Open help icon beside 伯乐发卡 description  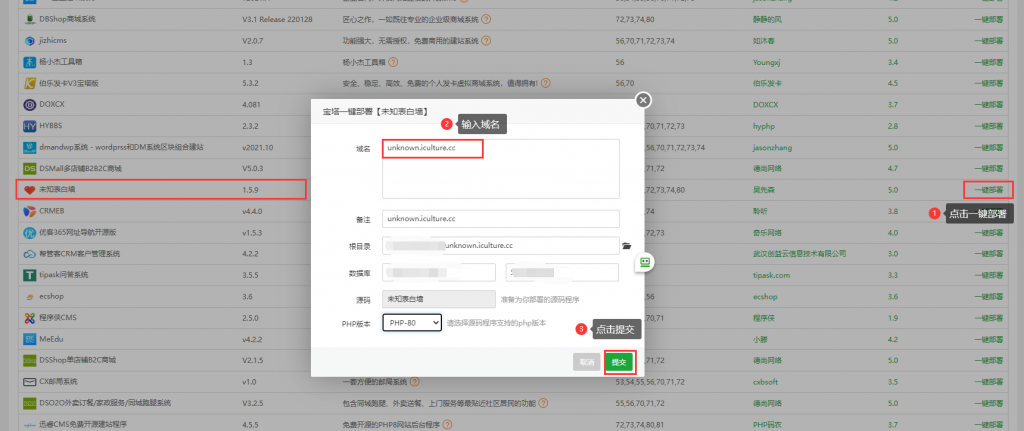pos(545,83)
